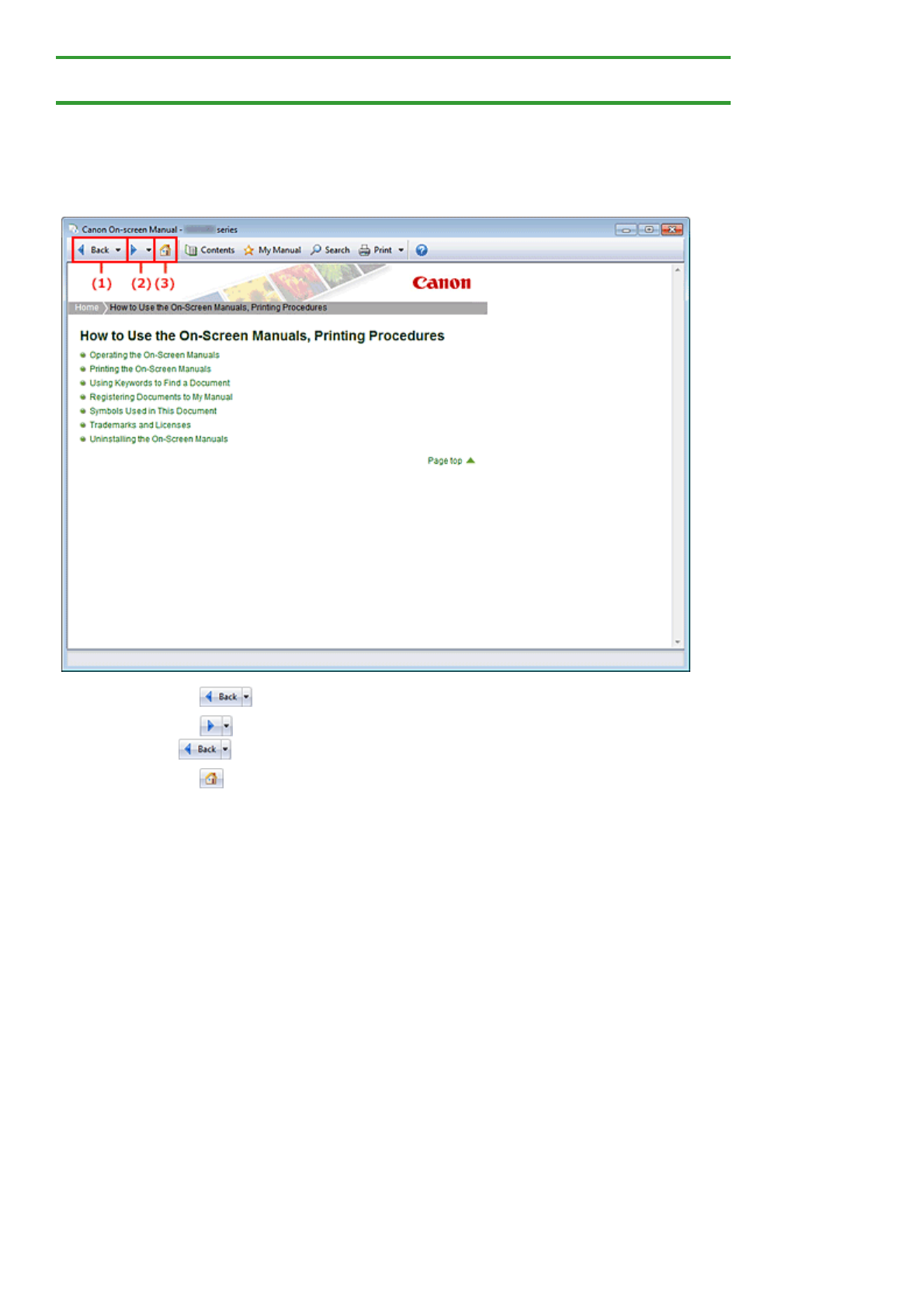
Task: Click the Home icon in the manual toolbar
Action: coord(165,250)
